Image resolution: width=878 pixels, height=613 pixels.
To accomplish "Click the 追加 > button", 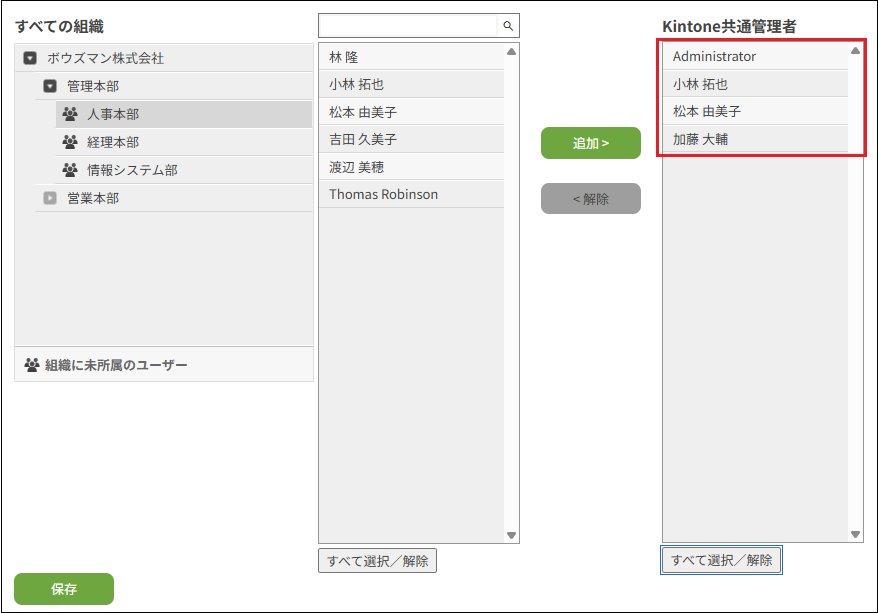I will tap(591, 143).
